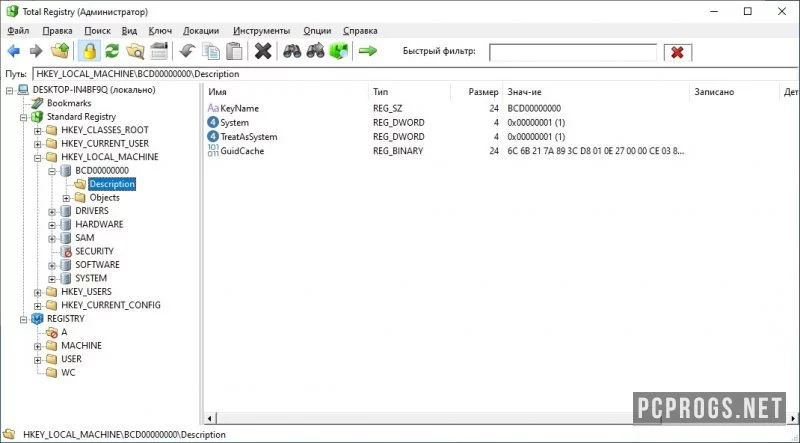Expand the Objects key
Screen dimensions: 800x443
(x=66, y=198)
